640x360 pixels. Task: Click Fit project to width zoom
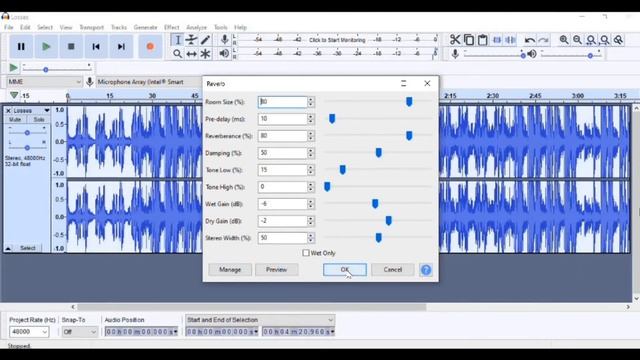click(604, 40)
